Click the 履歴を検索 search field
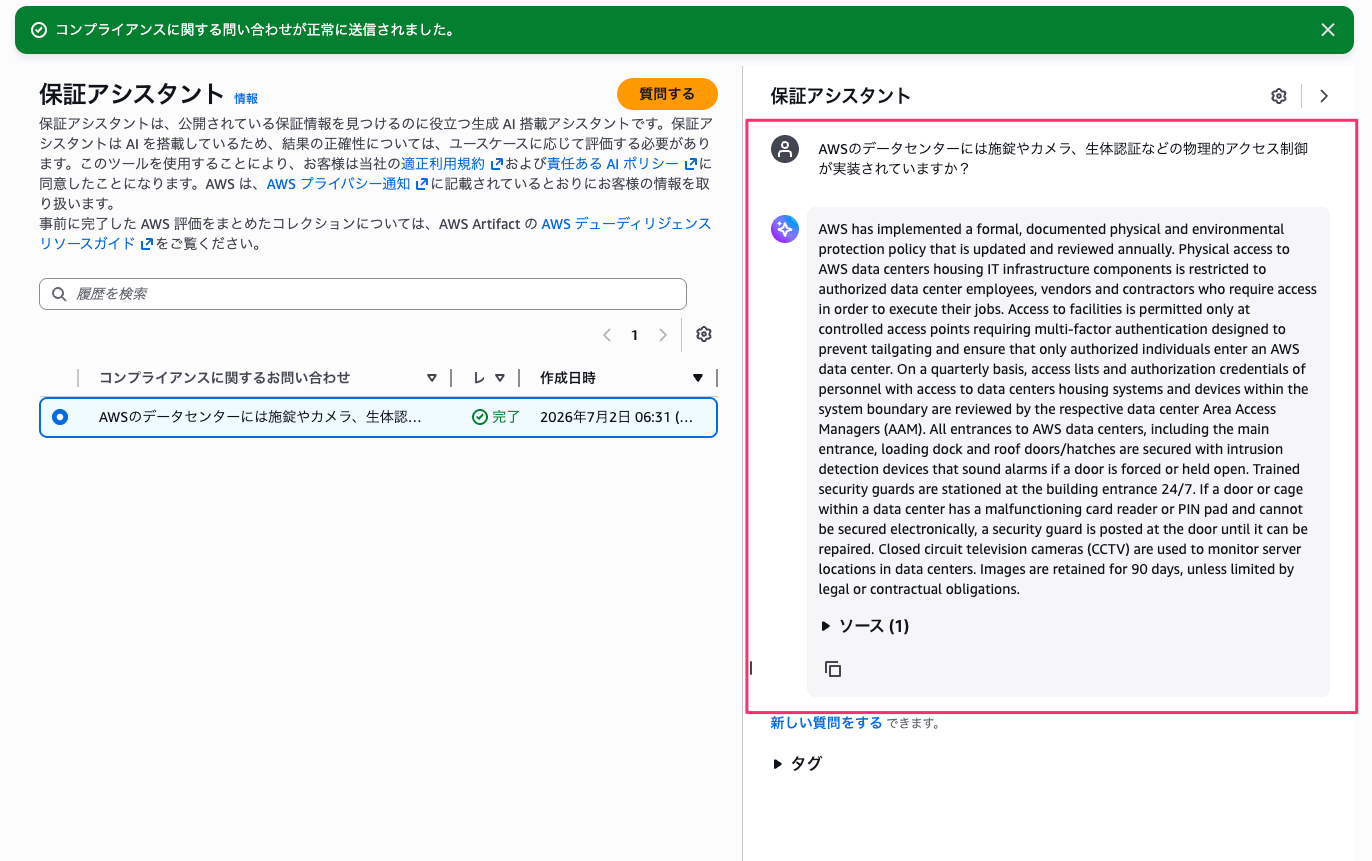 point(363,294)
